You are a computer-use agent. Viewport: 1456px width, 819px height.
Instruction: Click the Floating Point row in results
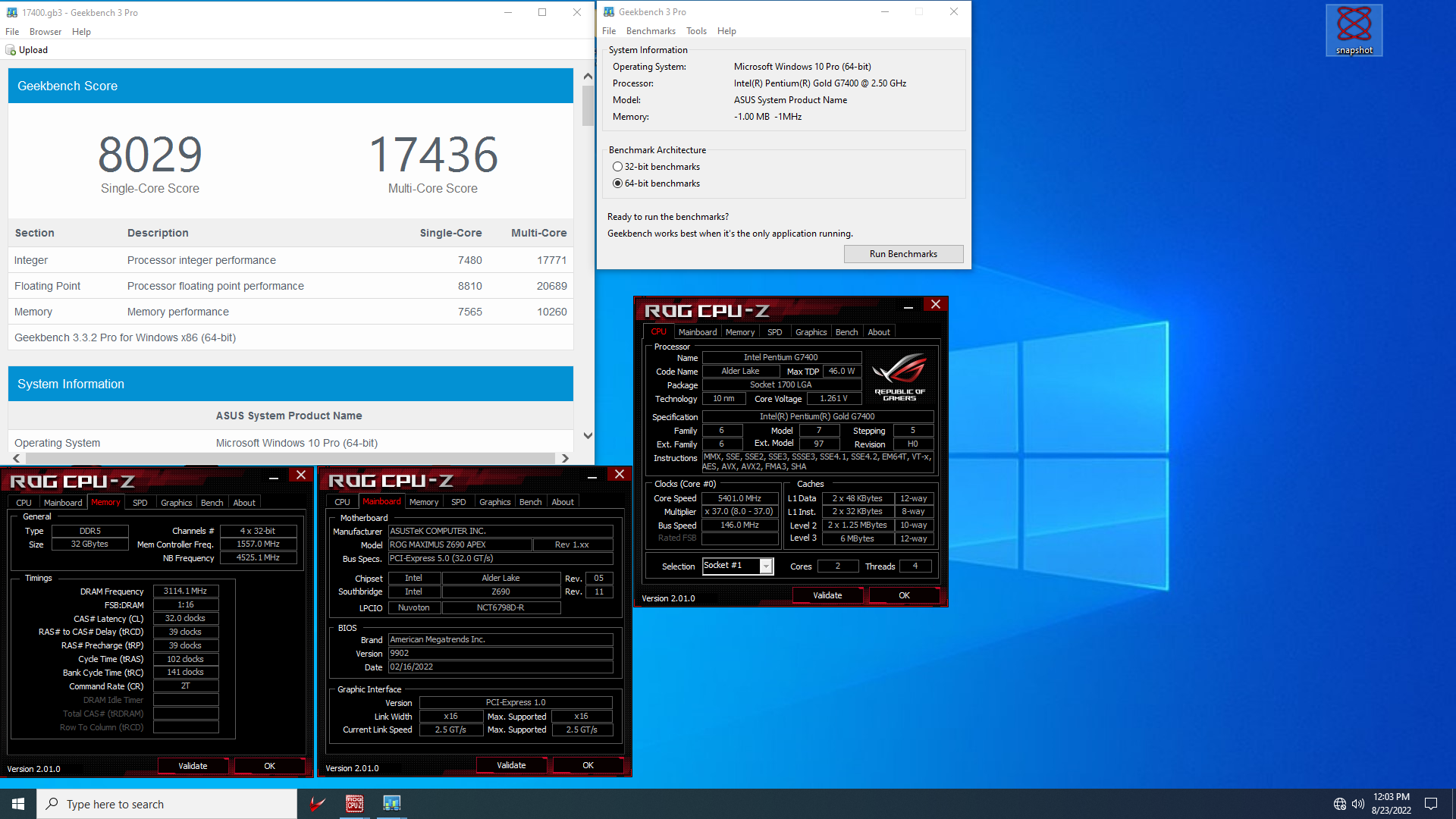click(x=290, y=286)
